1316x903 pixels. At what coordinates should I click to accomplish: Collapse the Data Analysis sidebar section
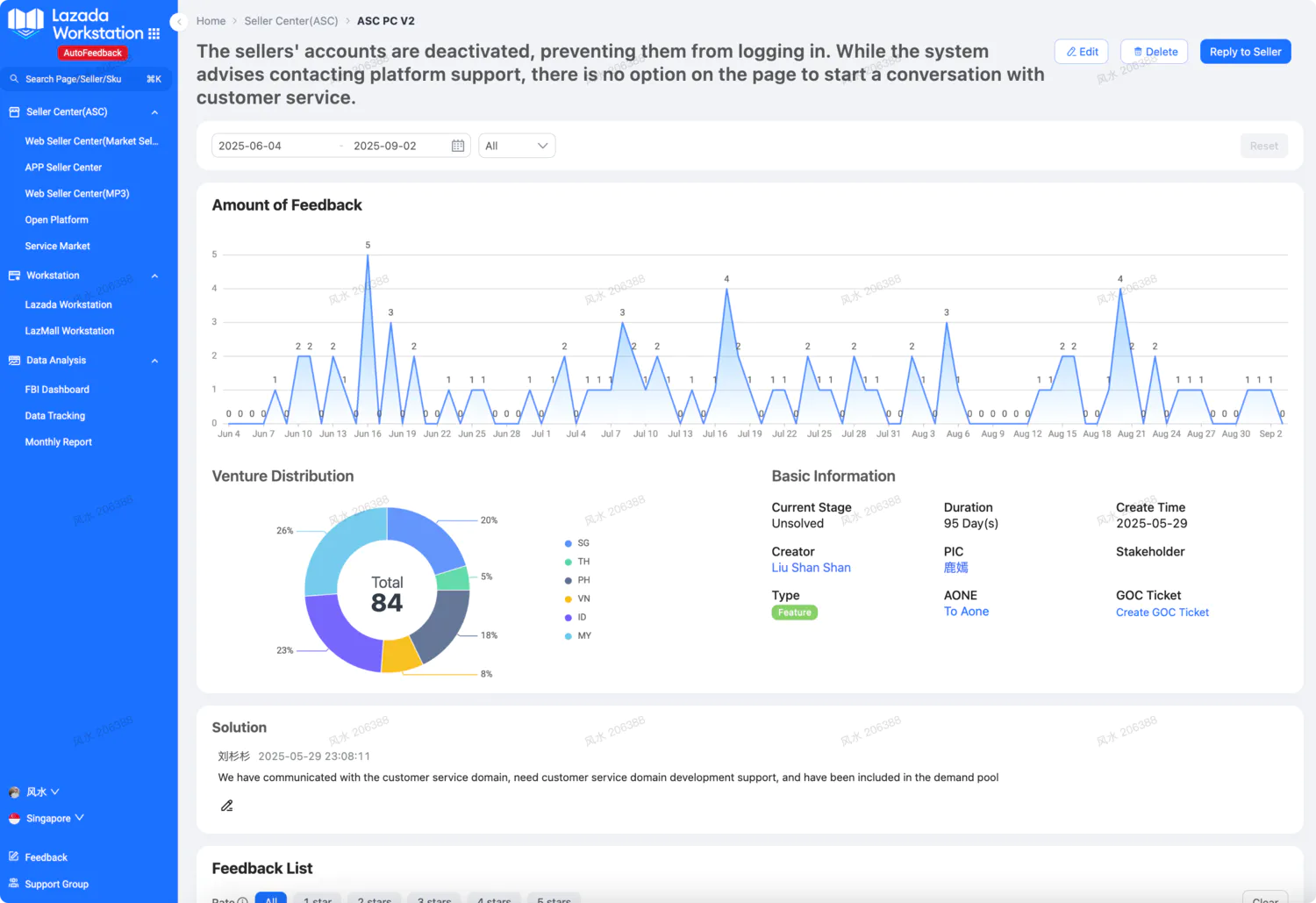tap(154, 361)
